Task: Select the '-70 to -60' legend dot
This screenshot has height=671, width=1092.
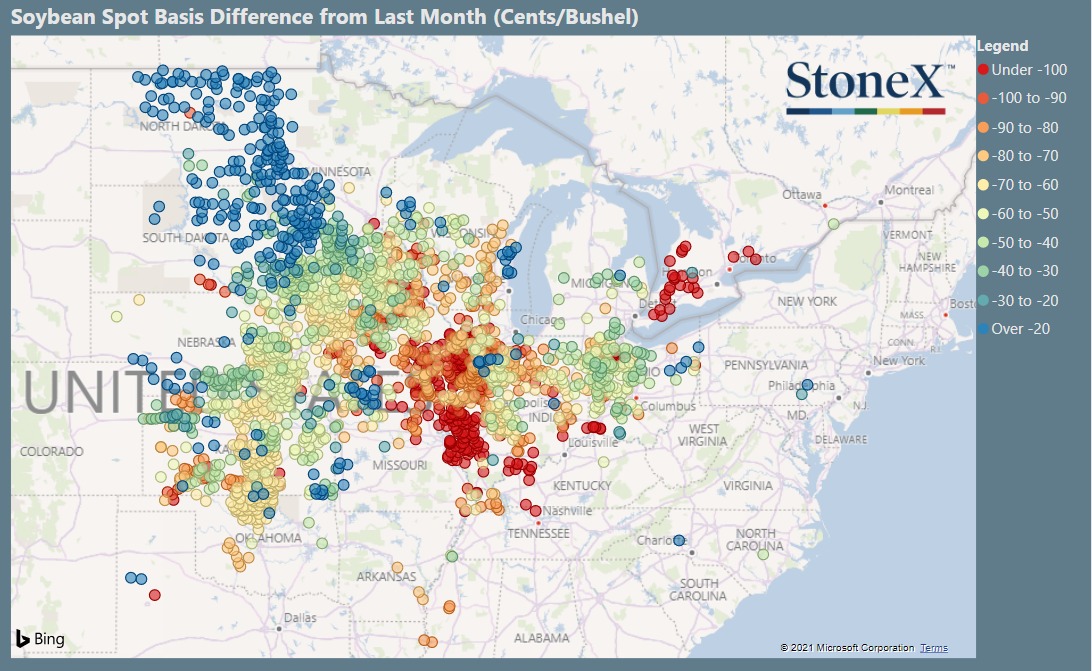Action: (x=983, y=185)
